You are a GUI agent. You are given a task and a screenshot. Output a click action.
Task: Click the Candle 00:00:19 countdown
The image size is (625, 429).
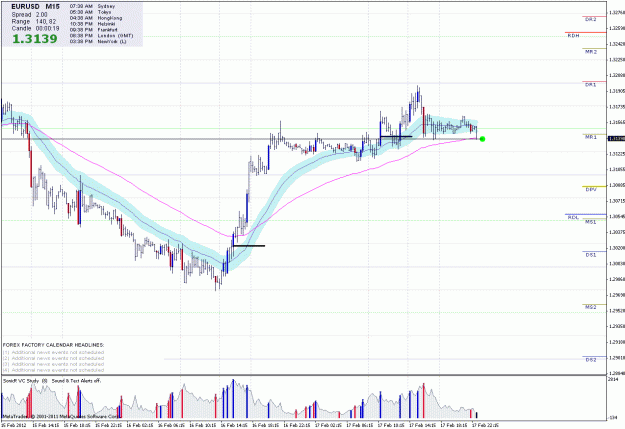[35, 29]
